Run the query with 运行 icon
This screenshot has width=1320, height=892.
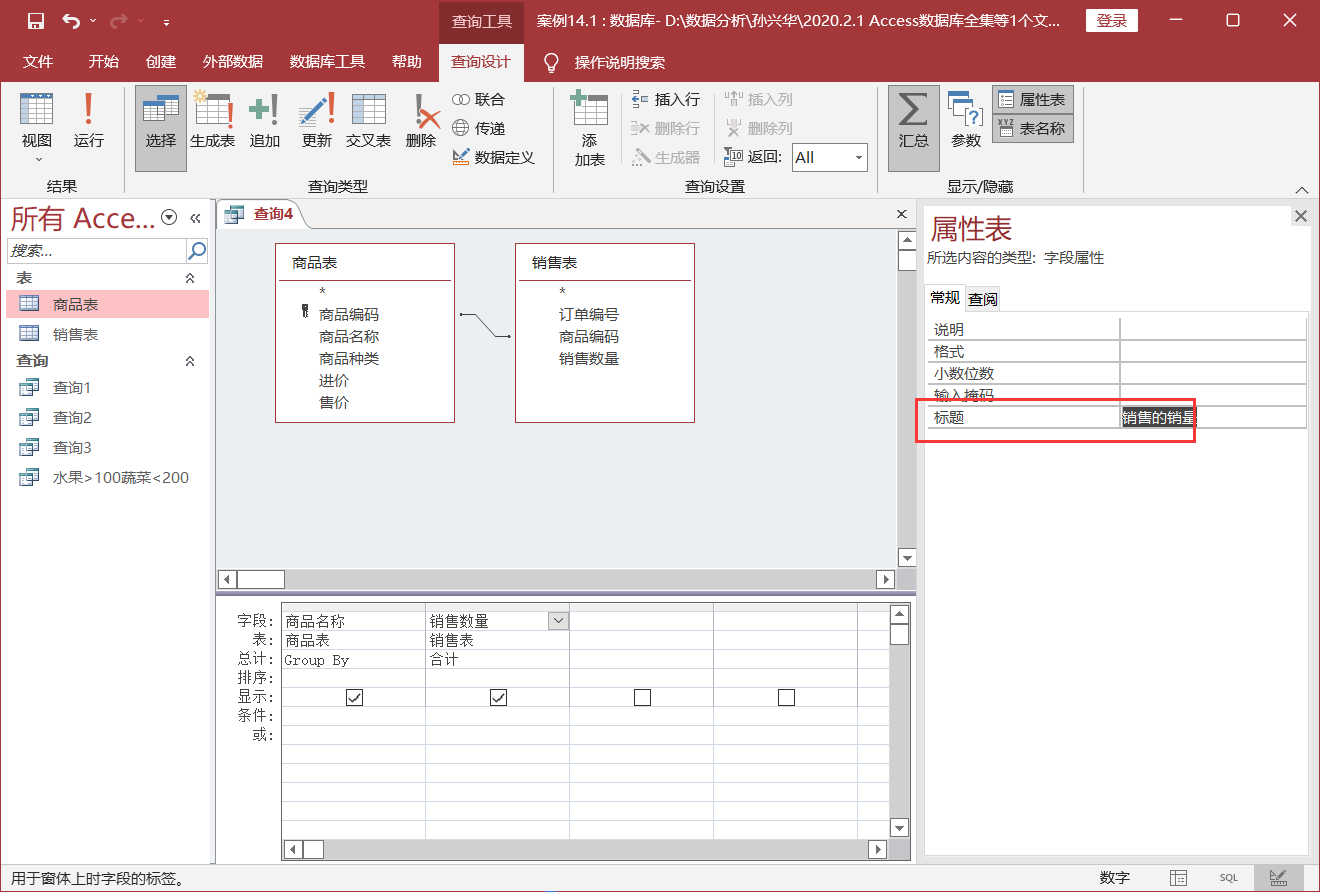click(88, 120)
